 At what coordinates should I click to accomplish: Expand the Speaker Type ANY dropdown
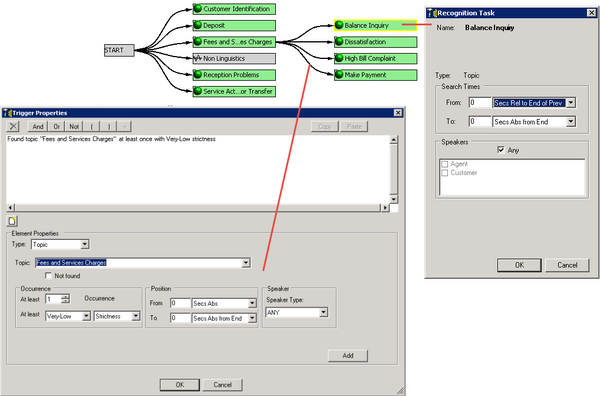(324, 312)
